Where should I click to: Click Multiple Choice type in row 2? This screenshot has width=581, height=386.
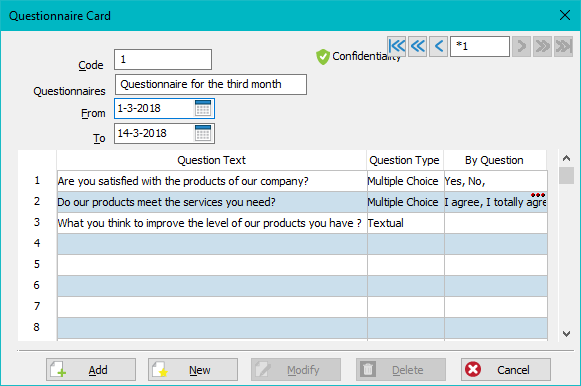406,202
